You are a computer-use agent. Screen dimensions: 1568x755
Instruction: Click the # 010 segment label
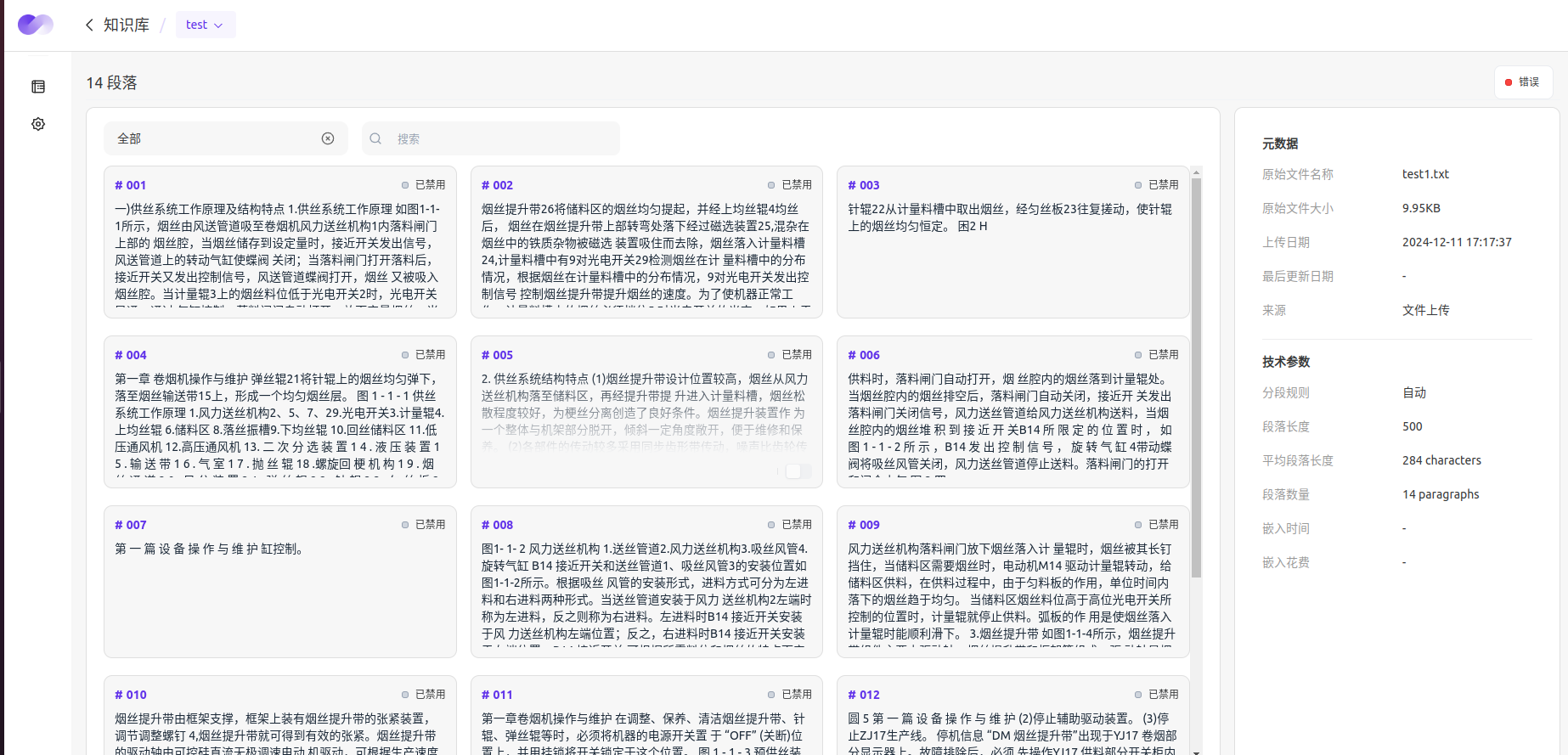(131, 695)
